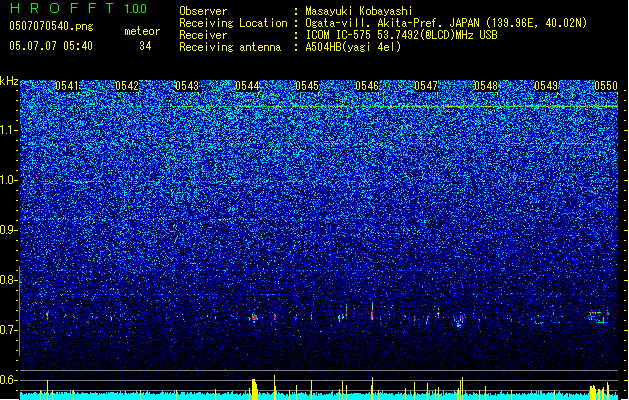Screen dimensions: 629x400
Task: Click the 0550 time marker
Action: click(606, 86)
